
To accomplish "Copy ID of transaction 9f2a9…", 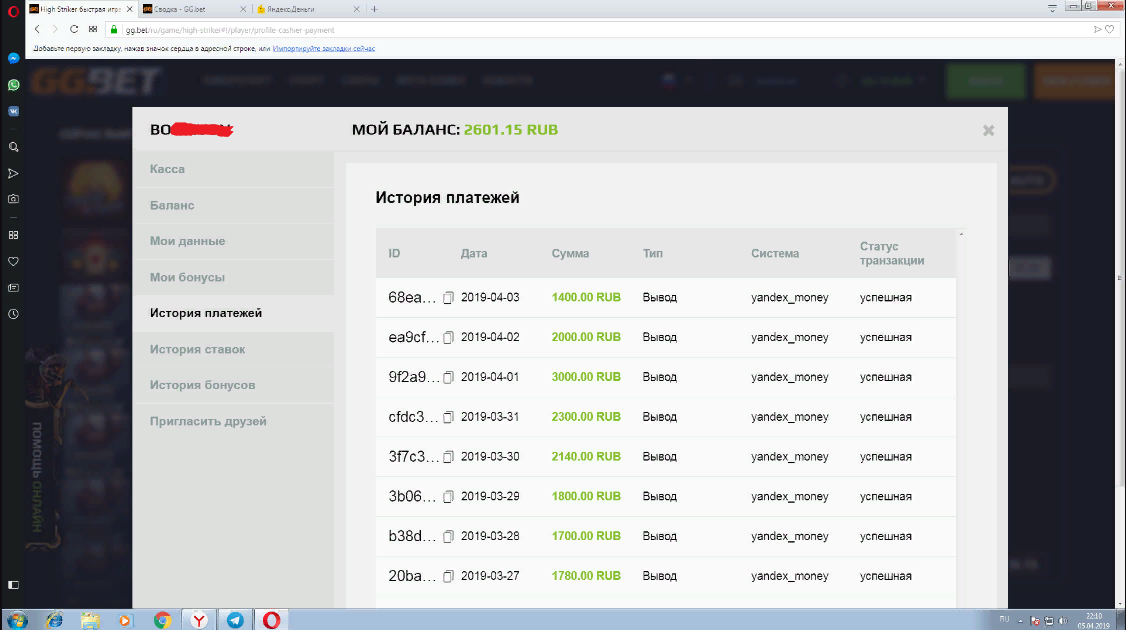I will pyautogui.click(x=448, y=377).
